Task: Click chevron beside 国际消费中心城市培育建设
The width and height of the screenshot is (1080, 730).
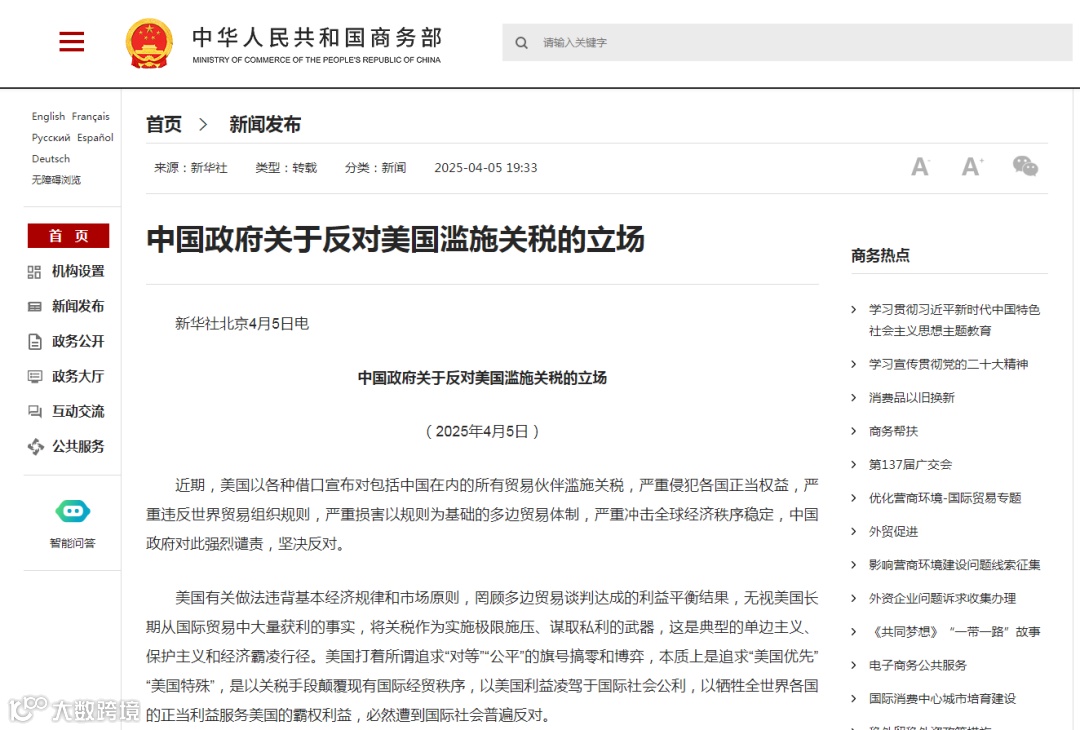Action: [x=854, y=699]
